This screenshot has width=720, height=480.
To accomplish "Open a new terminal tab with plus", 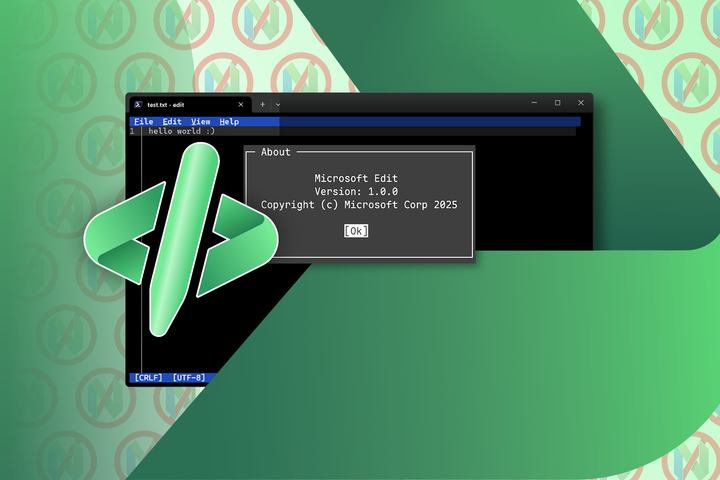I will point(263,105).
